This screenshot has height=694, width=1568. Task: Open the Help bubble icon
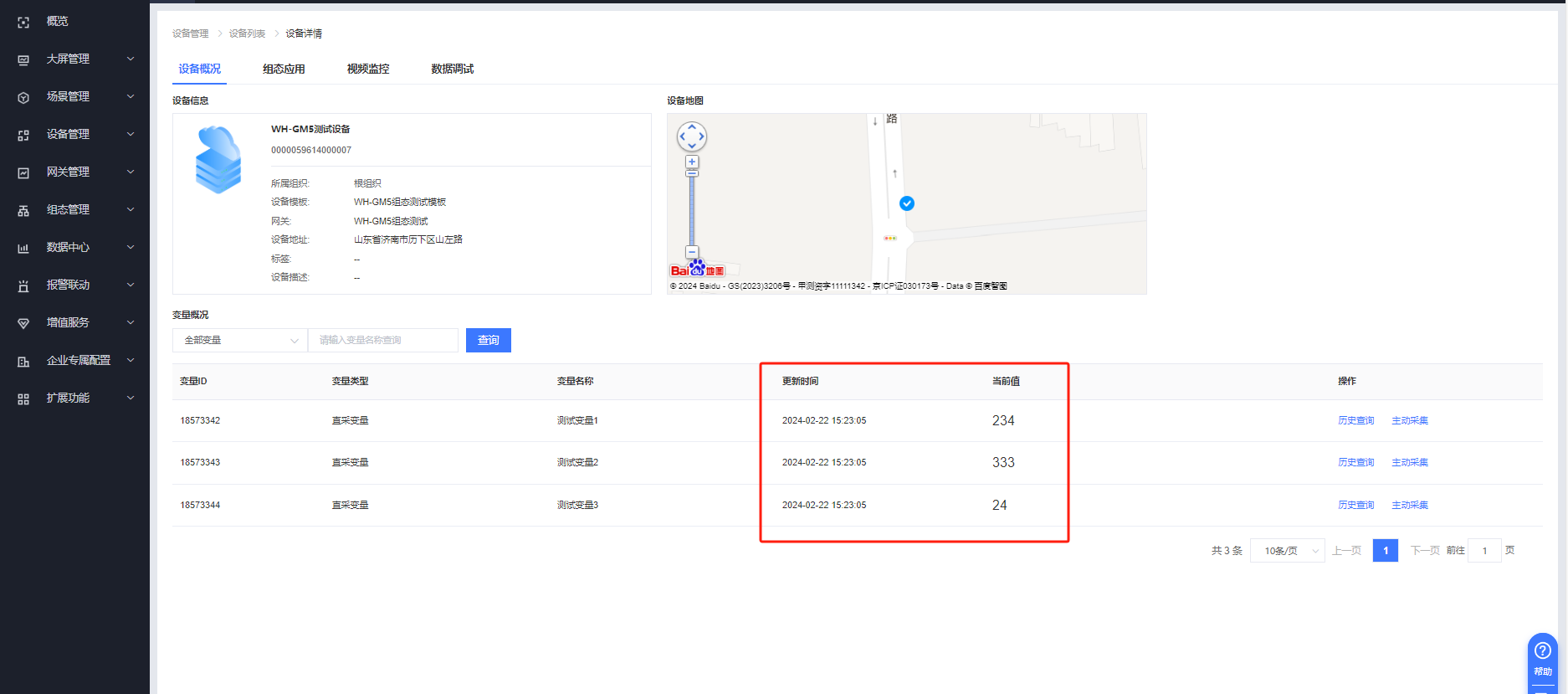coord(1543,651)
